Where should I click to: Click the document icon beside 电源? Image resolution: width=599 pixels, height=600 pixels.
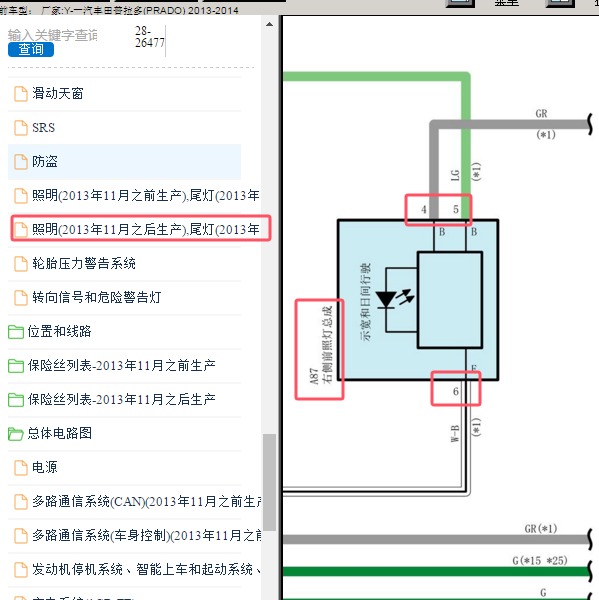coord(21,468)
